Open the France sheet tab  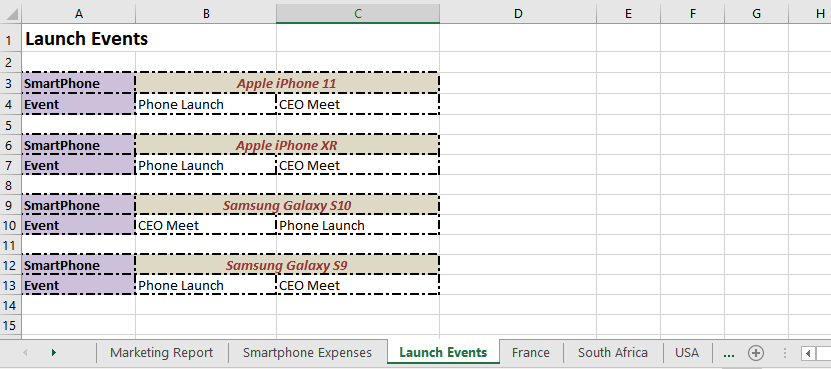click(531, 353)
